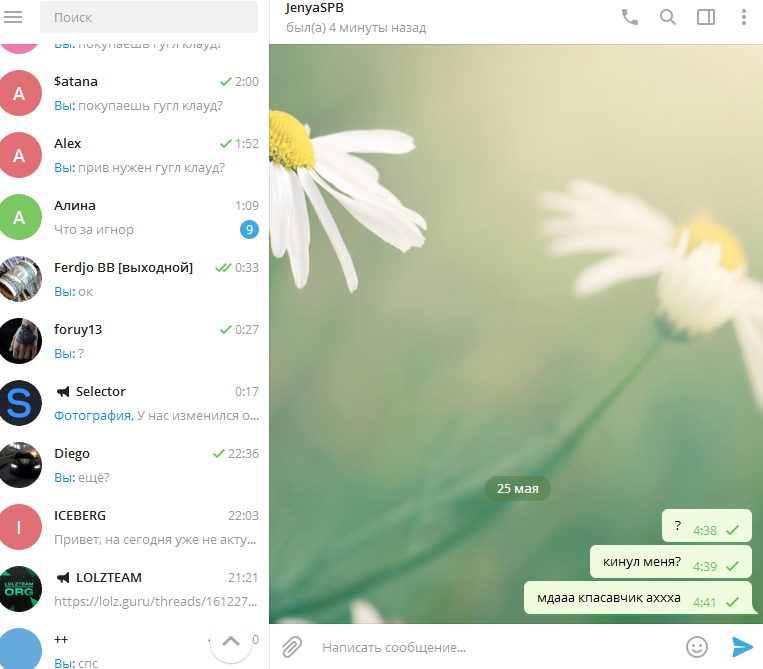Click the Написать сообщение message field
The width and height of the screenshot is (763, 669).
point(496,648)
